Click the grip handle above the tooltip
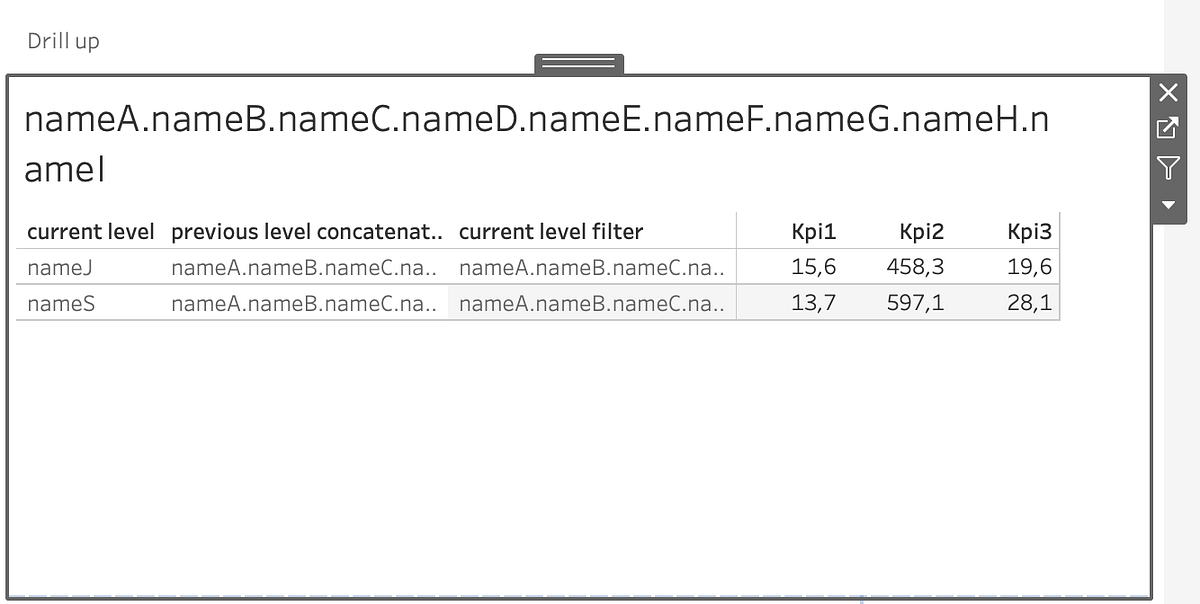 579,63
